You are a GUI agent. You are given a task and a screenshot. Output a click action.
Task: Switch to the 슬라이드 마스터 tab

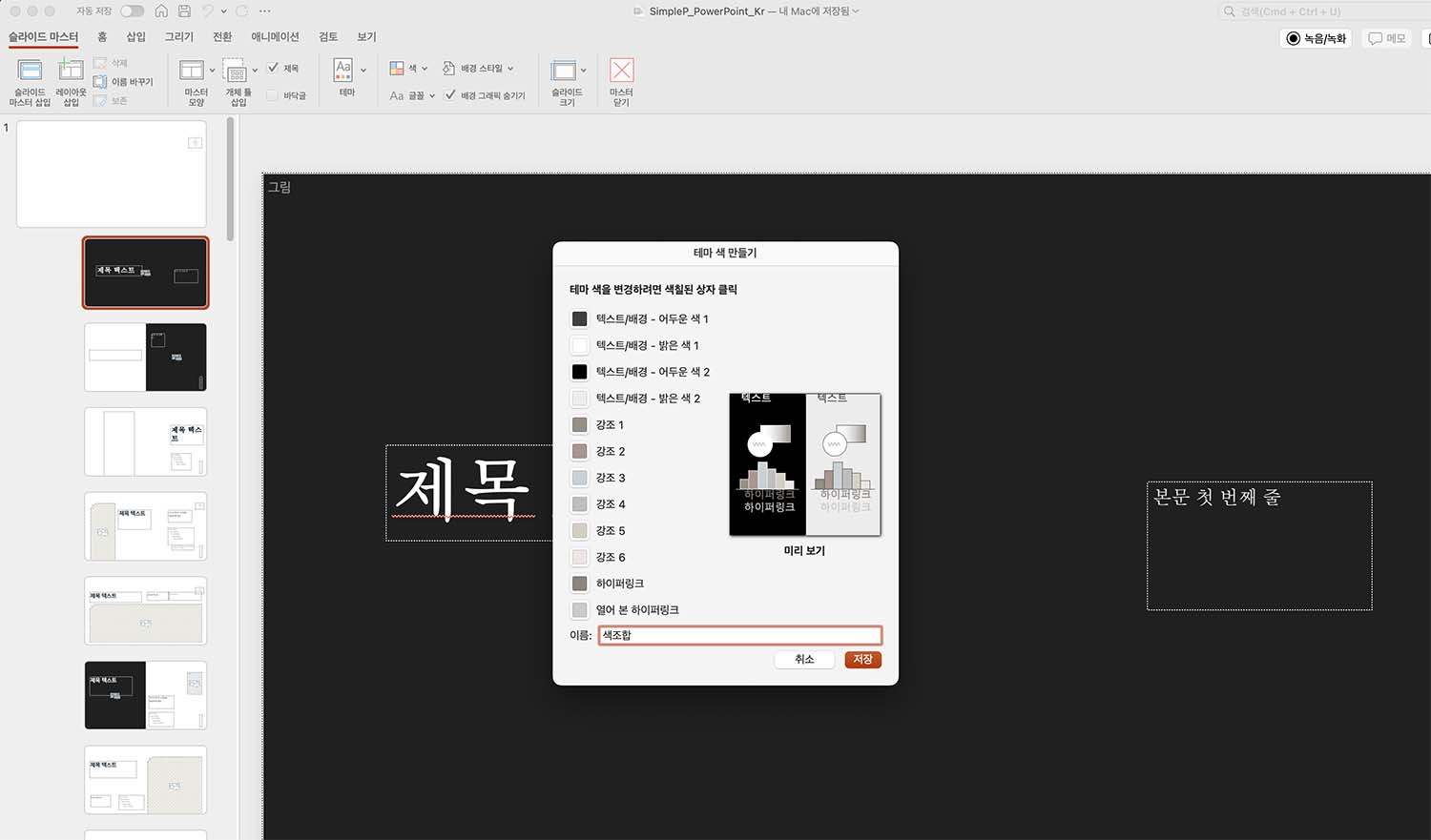pyautogui.click(x=44, y=36)
